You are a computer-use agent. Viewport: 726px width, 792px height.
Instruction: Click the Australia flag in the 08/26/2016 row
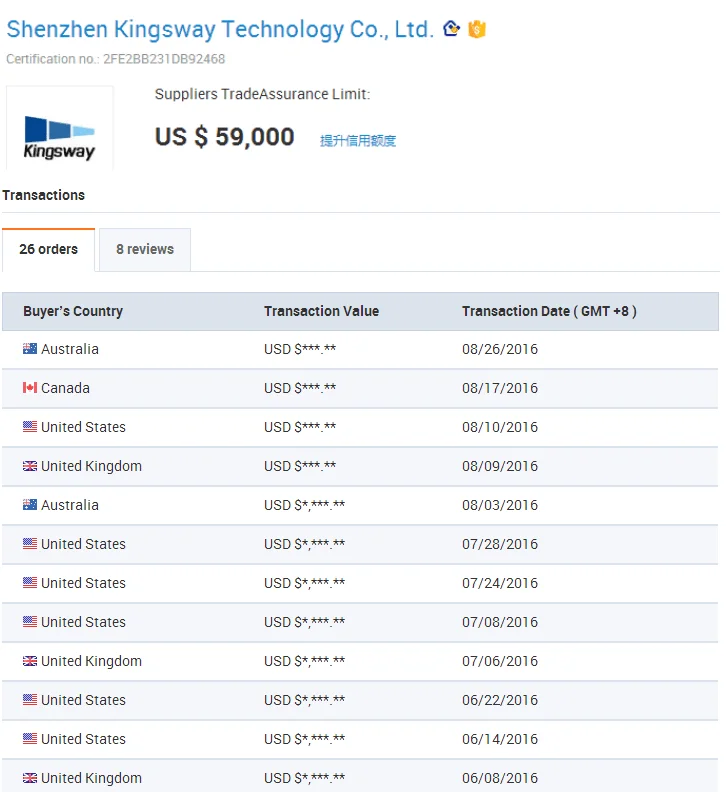(30, 349)
